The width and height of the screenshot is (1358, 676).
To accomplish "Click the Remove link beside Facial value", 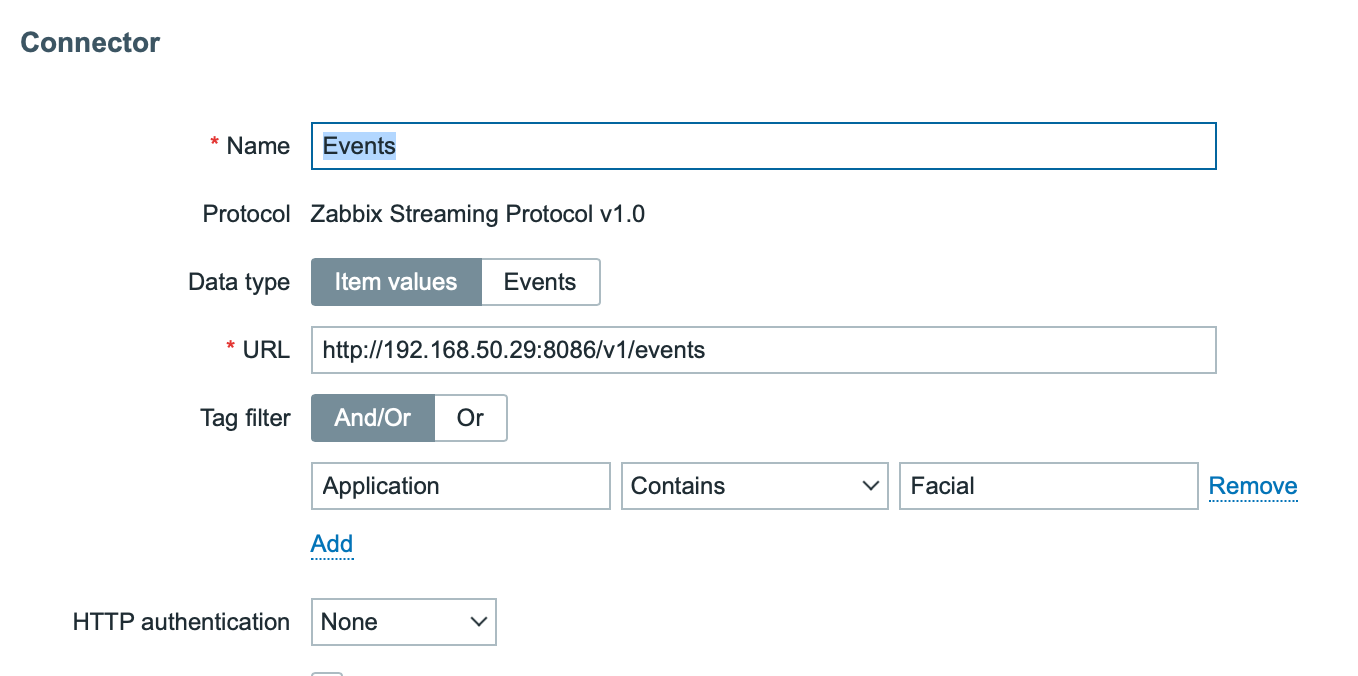I will pyautogui.click(x=1252, y=485).
